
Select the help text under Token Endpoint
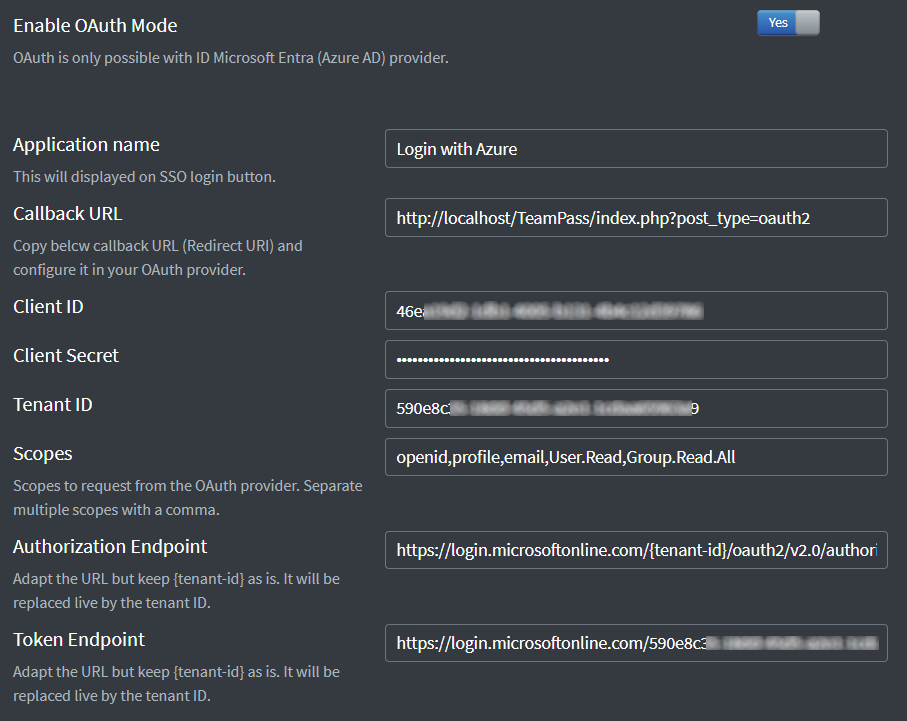coord(176,683)
